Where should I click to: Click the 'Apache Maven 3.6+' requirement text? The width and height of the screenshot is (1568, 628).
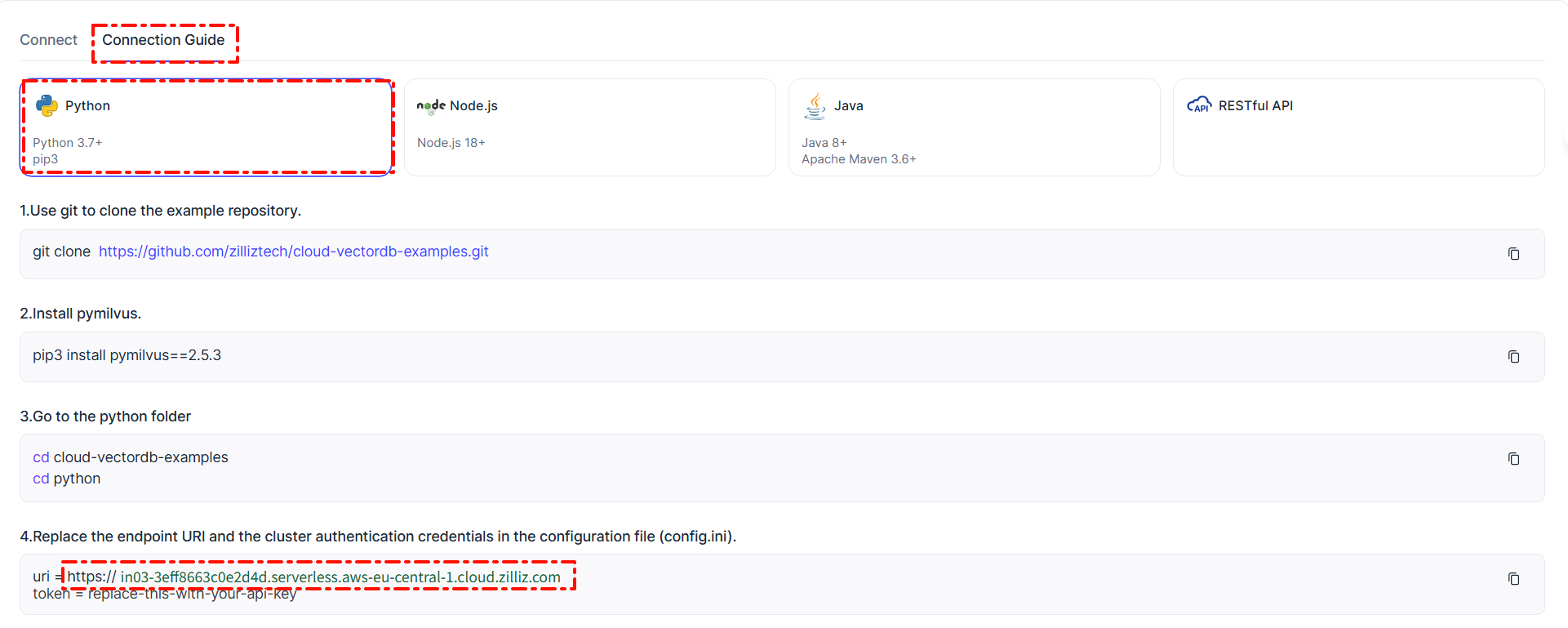click(x=859, y=159)
